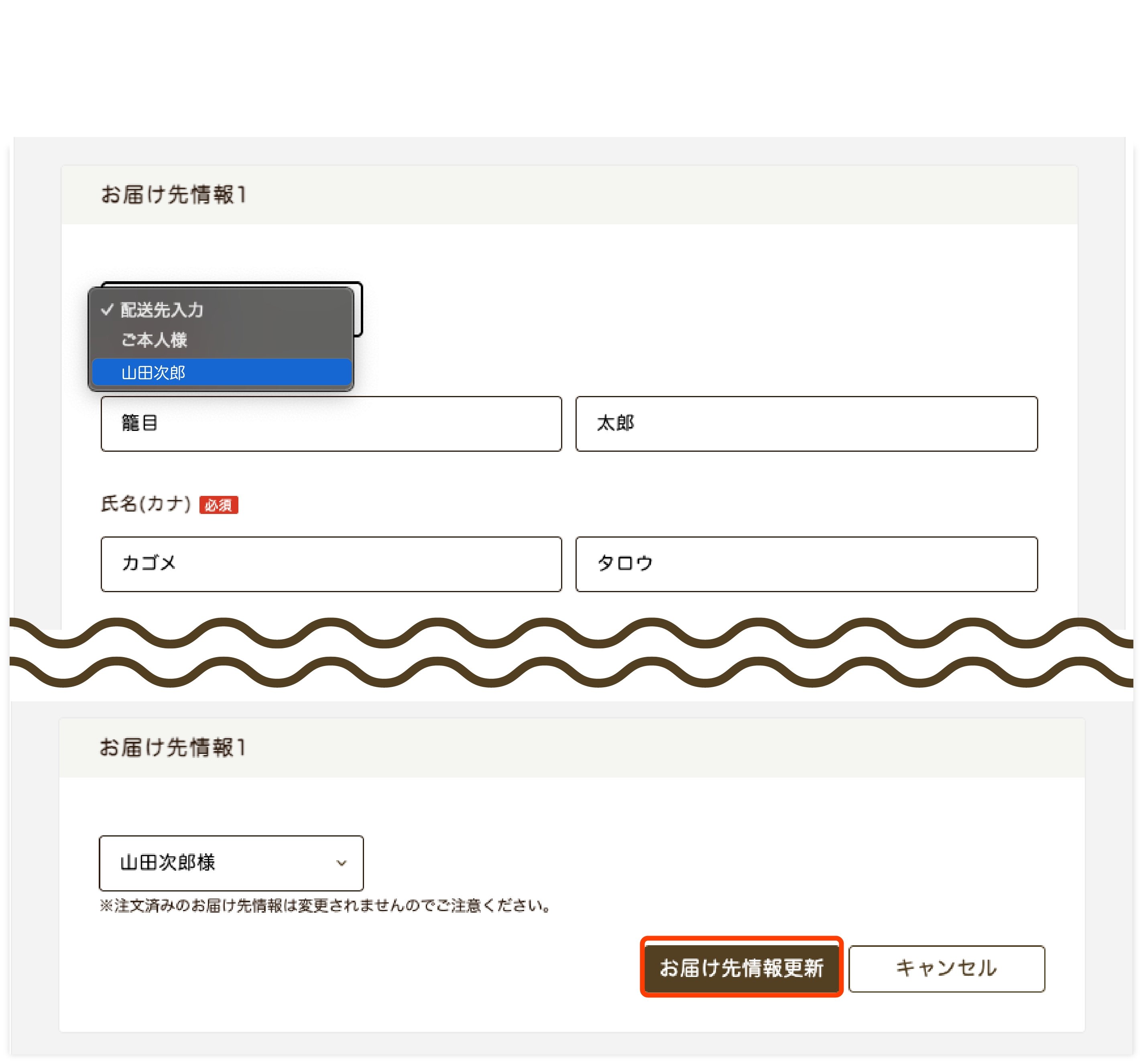This screenshot has height=1064, width=1143.
Task: Choose ご本人様 from the dropdown list
Action: pos(222,340)
